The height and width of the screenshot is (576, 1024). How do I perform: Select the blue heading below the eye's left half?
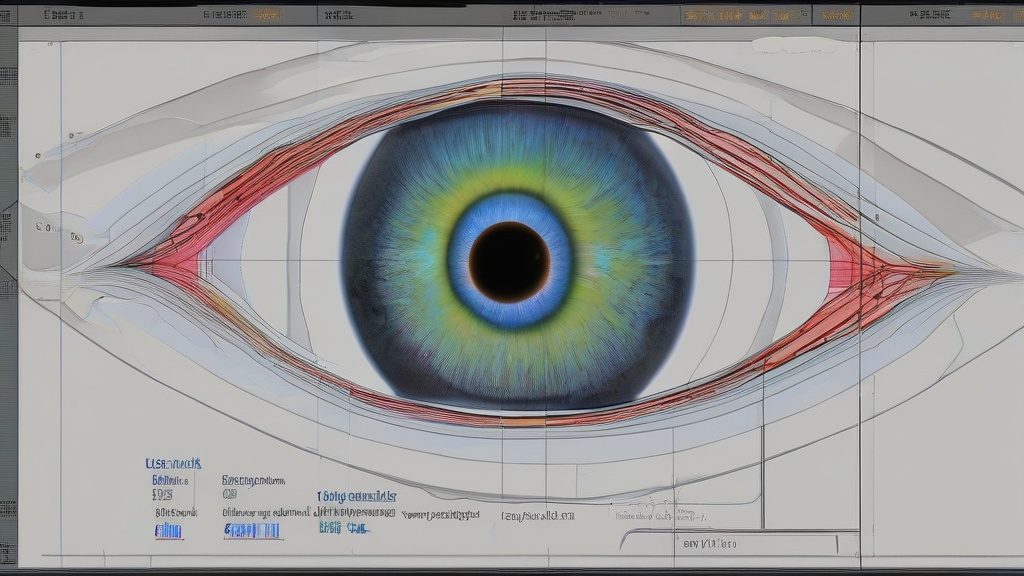pos(357,496)
